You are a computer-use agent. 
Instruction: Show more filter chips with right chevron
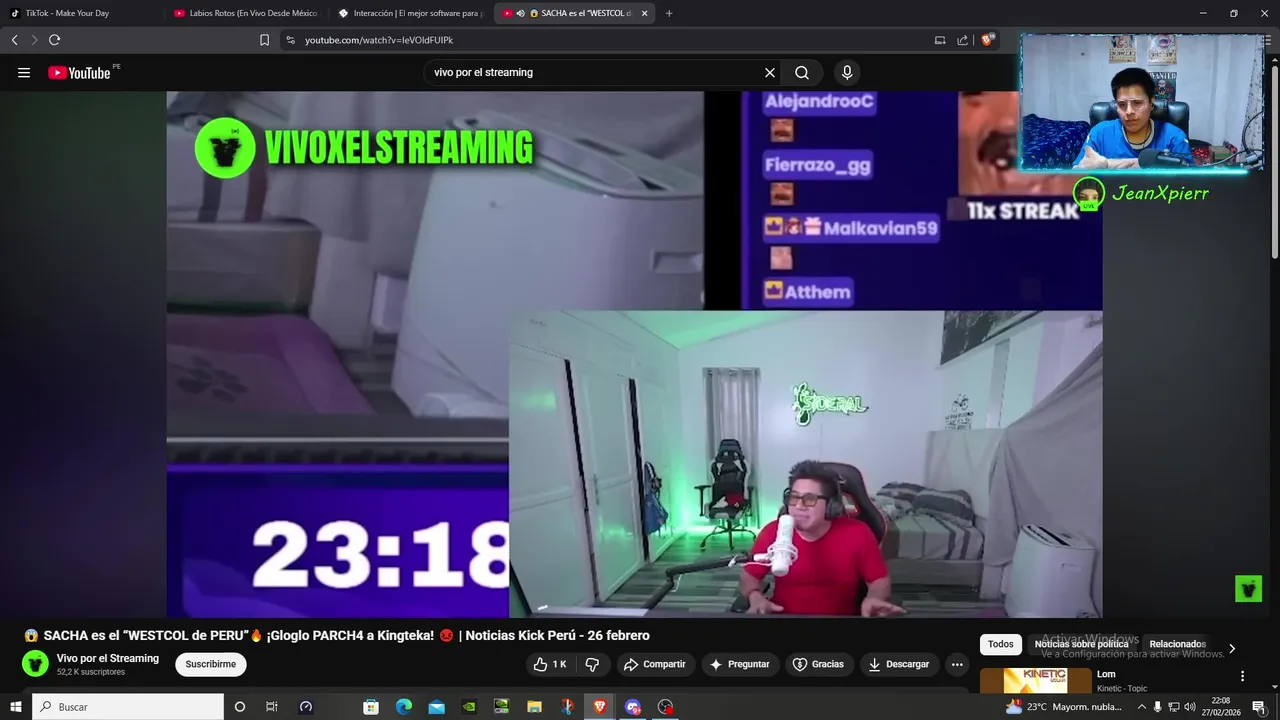point(1232,648)
